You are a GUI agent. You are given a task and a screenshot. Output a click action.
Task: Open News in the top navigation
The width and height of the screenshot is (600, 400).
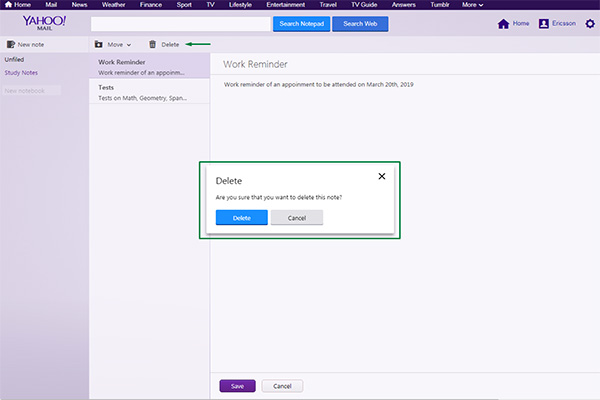click(x=79, y=5)
